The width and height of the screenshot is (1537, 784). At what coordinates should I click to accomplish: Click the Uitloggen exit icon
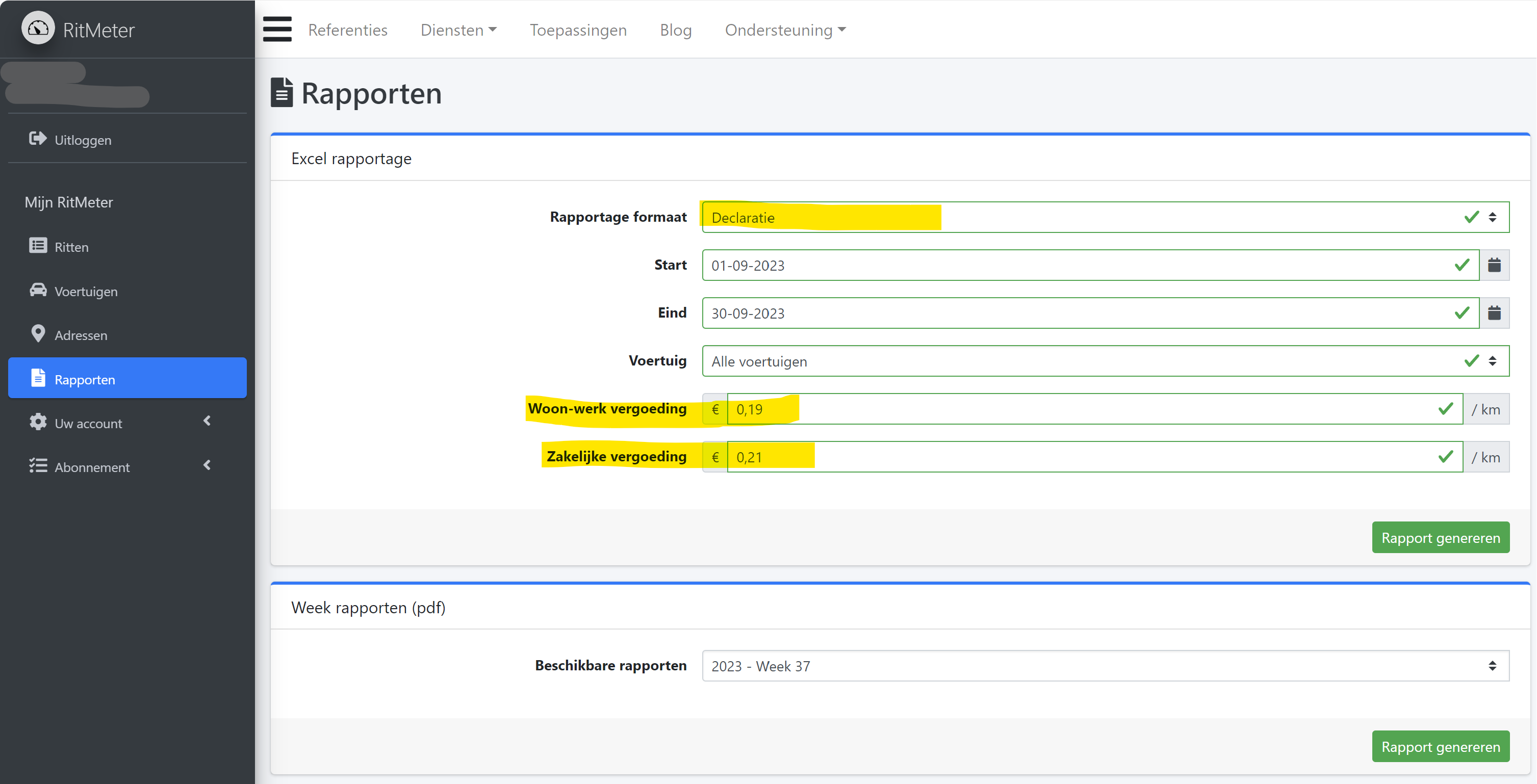(x=38, y=139)
